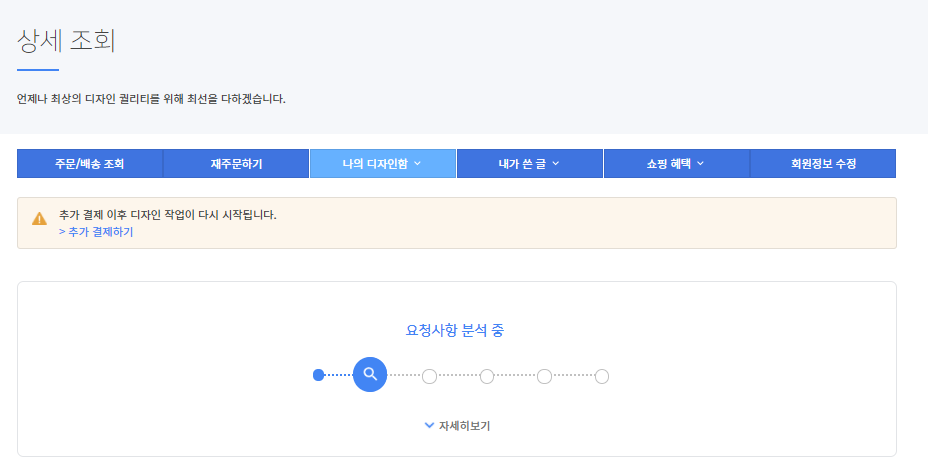This screenshot has height=472, width=928.
Task: Select the fifth step circle in progress tracker
Action: click(x=544, y=376)
